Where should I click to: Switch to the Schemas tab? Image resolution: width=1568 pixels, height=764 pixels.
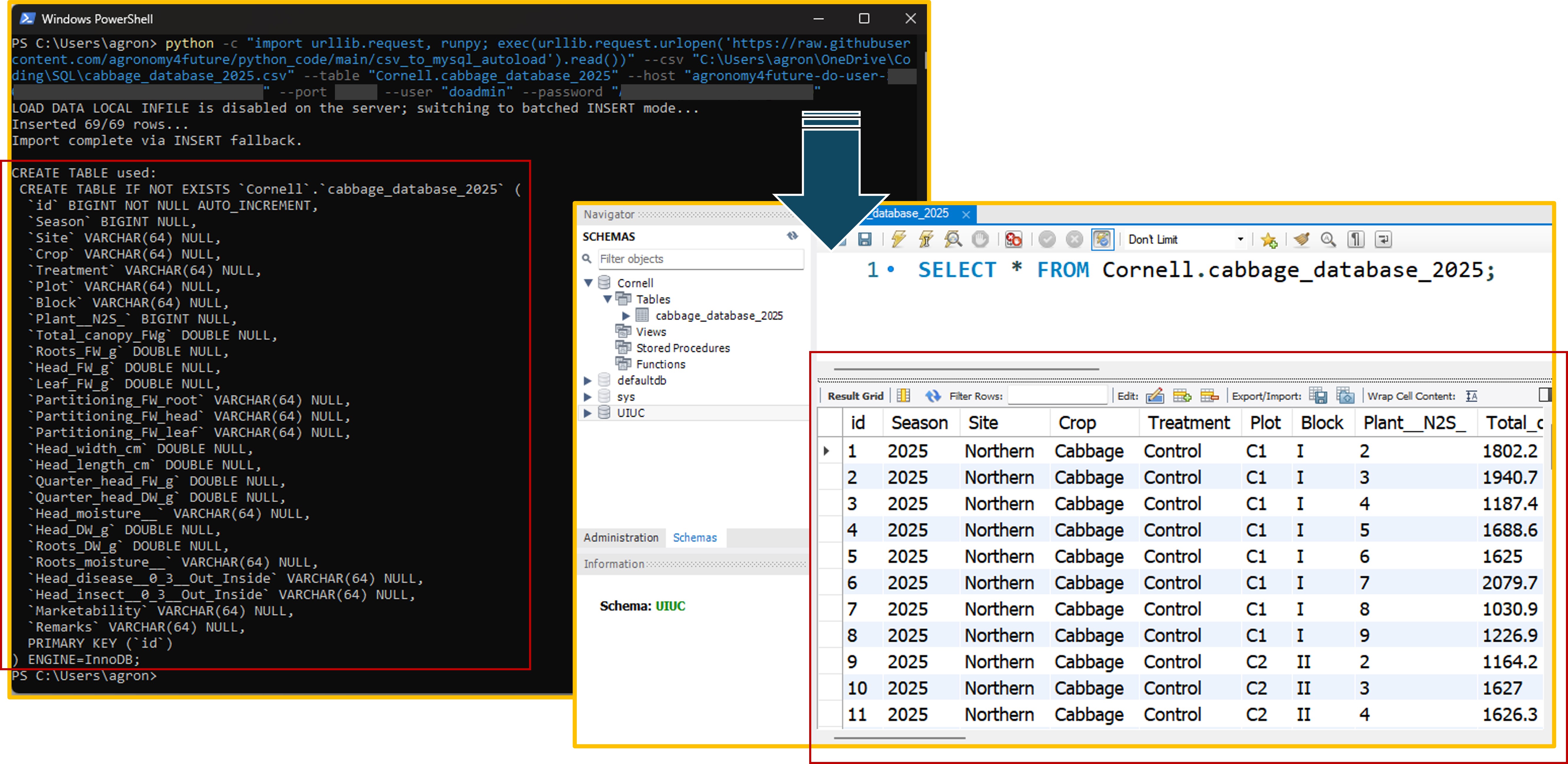tap(695, 537)
